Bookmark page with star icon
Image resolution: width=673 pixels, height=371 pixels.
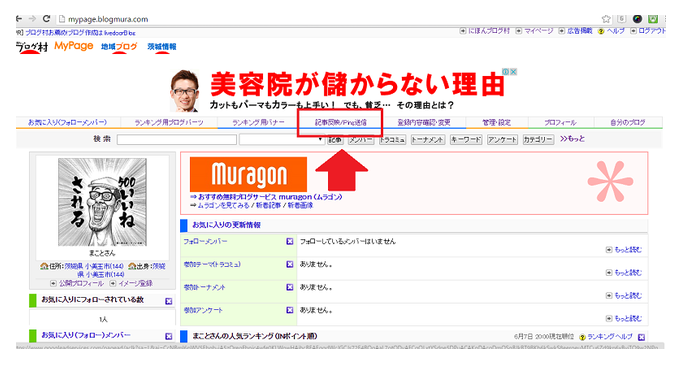606,19
